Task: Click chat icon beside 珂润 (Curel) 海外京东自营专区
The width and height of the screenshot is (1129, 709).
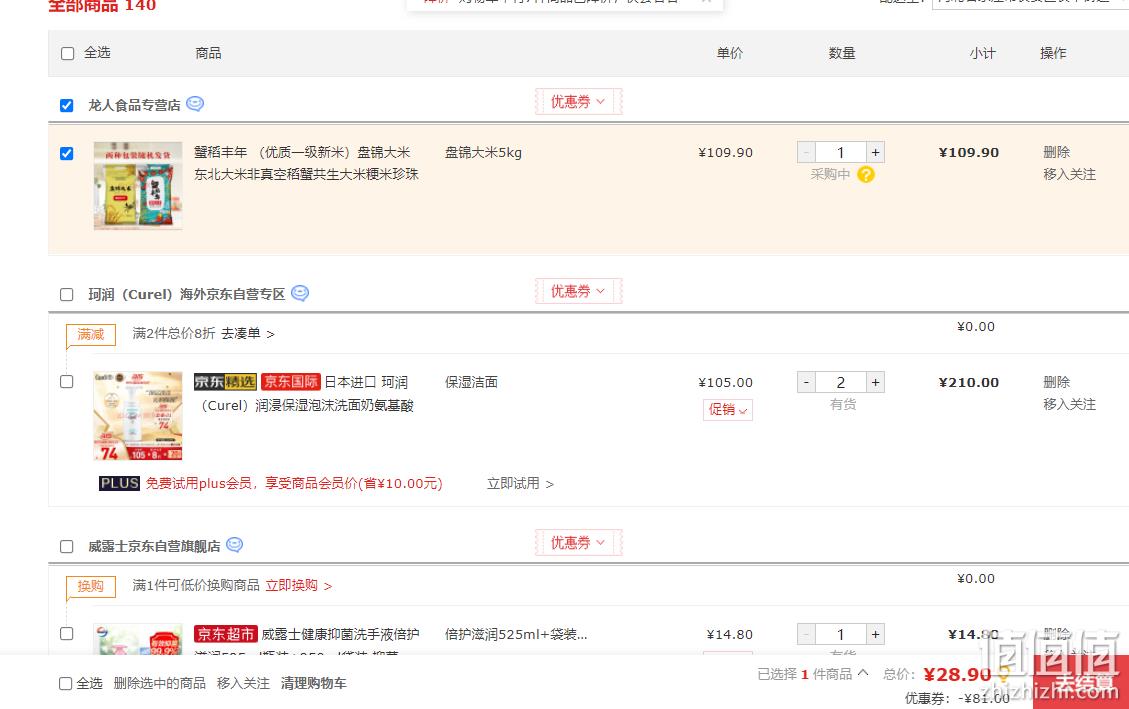Action: (300, 293)
